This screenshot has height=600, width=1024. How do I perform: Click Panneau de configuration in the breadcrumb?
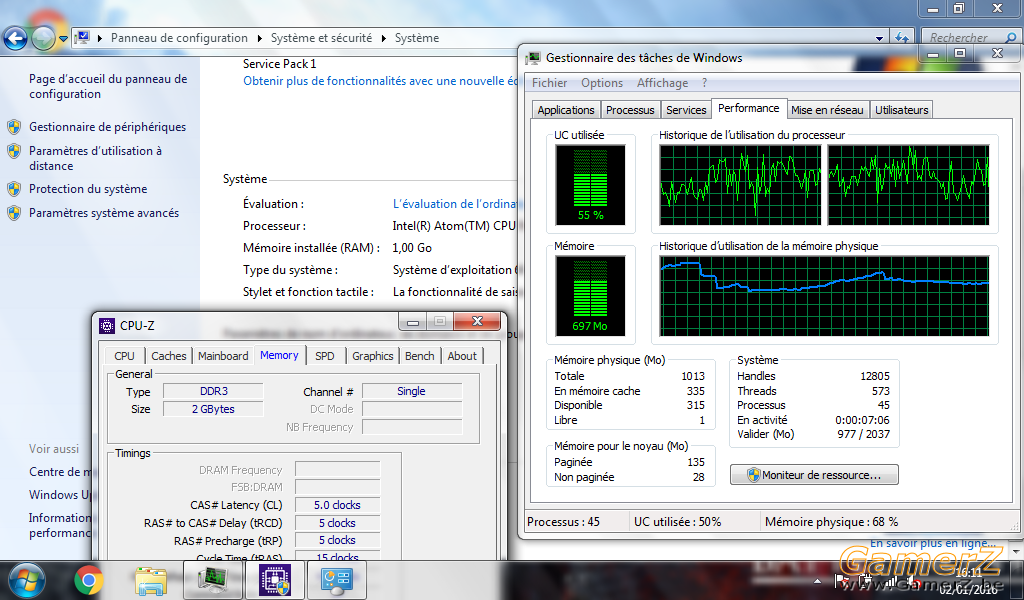(179, 38)
